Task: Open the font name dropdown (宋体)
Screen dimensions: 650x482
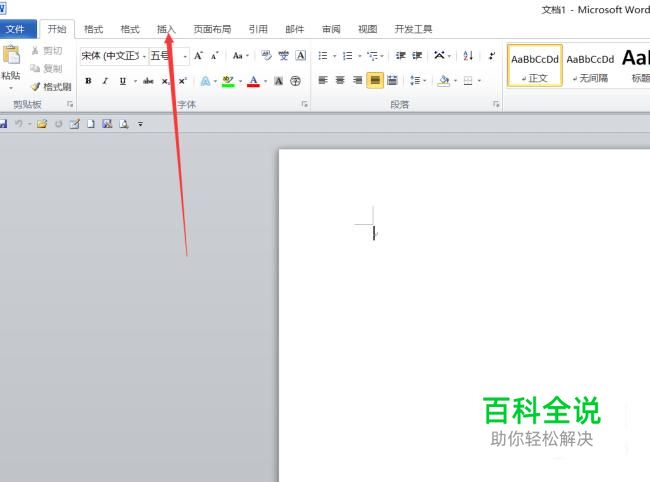Action: point(144,56)
